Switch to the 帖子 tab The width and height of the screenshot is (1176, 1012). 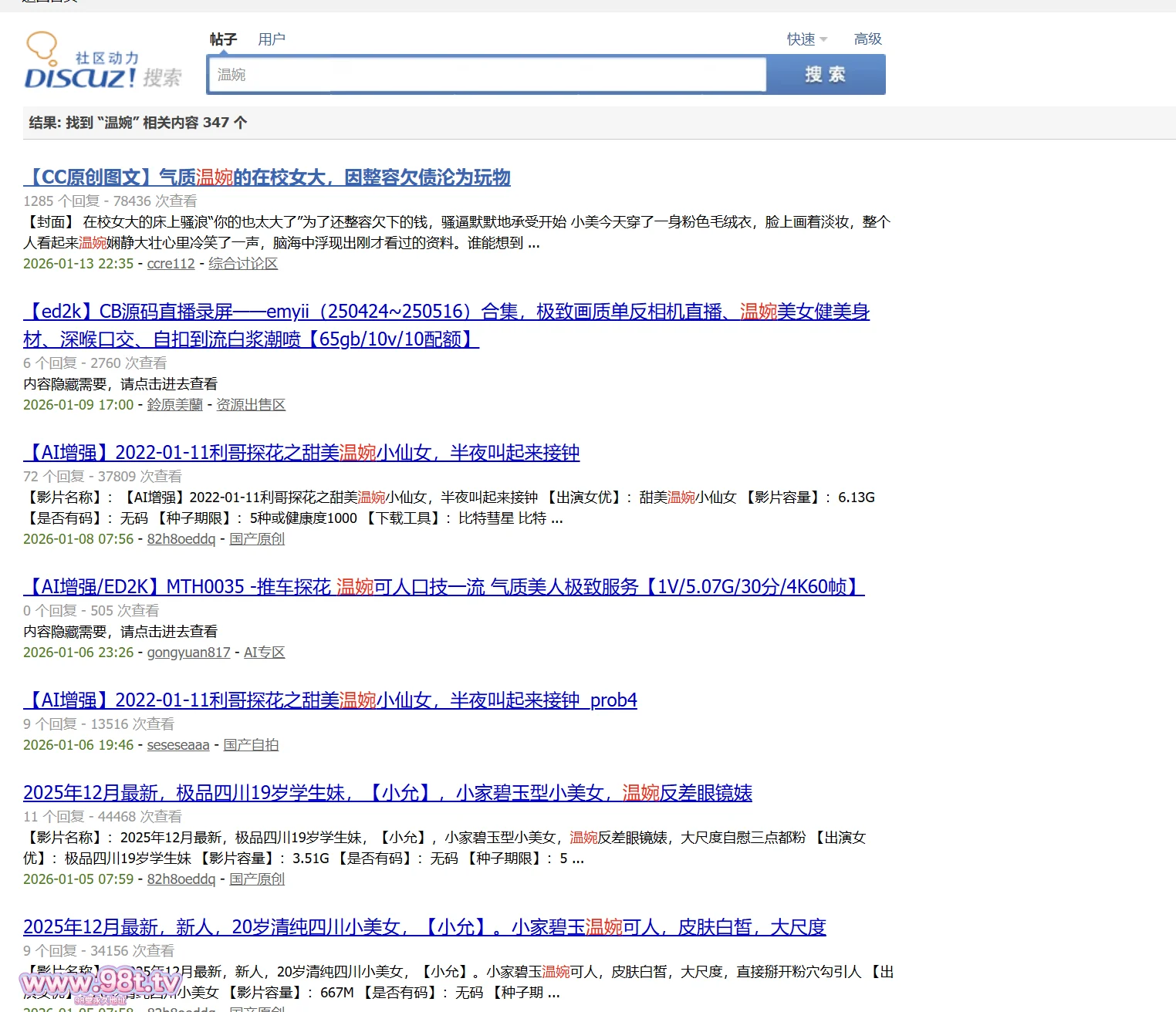pyautogui.click(x=223, y=39)
